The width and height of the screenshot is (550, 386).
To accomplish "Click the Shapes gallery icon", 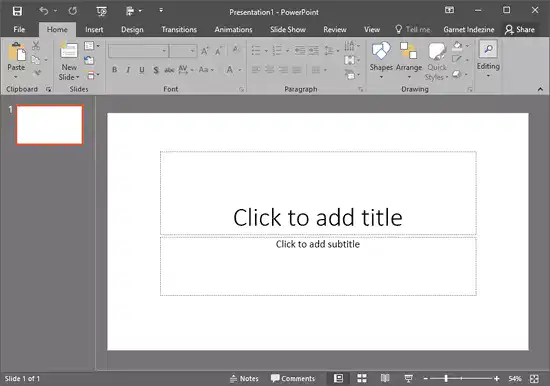I will click(x=381, y=51).
